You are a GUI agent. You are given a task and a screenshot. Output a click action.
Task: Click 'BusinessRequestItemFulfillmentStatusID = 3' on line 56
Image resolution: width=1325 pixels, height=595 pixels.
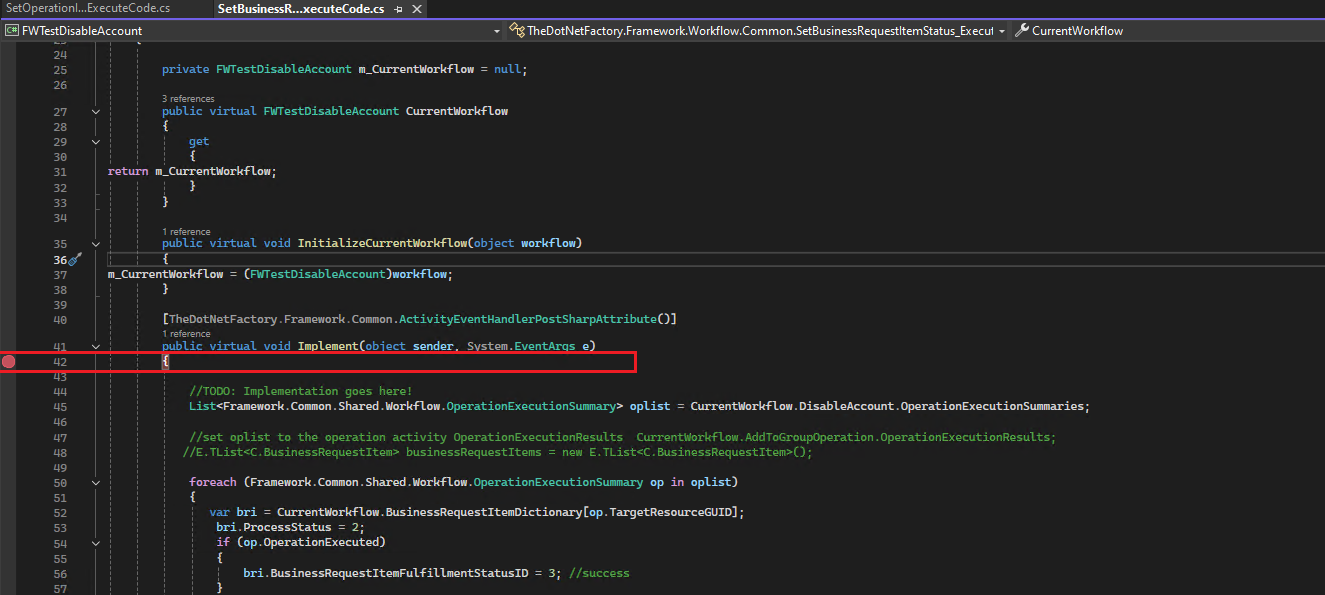coord(415,573)
